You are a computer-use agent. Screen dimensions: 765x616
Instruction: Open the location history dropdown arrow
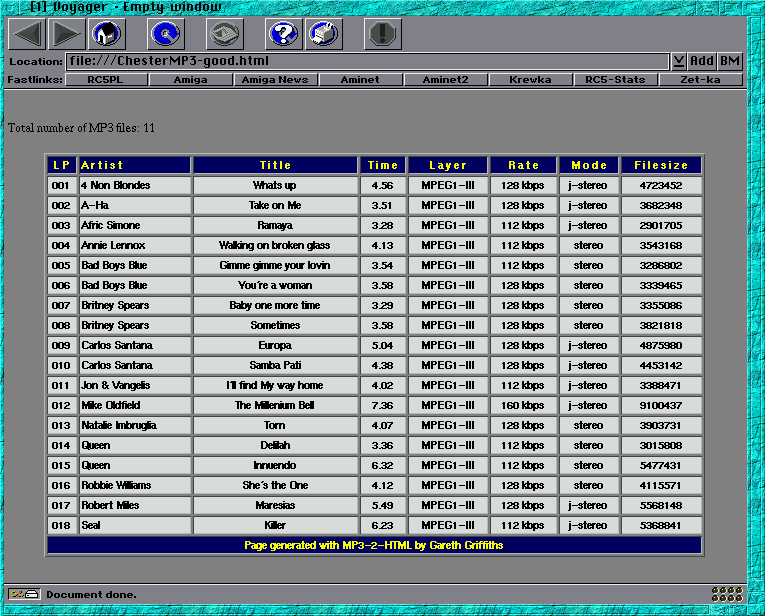coord(679,61)
